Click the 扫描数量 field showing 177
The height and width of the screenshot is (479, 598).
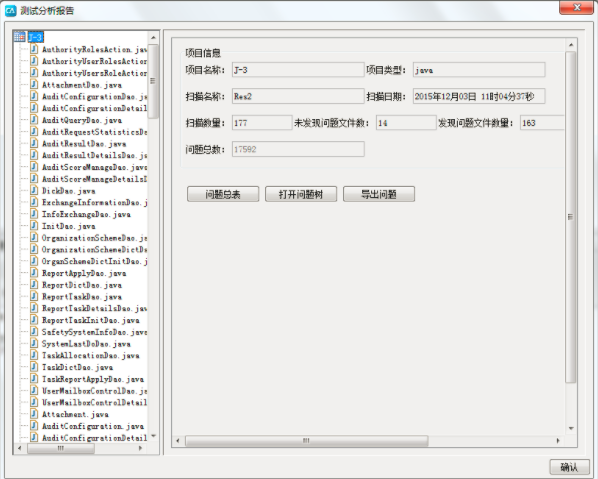(262, 123)
